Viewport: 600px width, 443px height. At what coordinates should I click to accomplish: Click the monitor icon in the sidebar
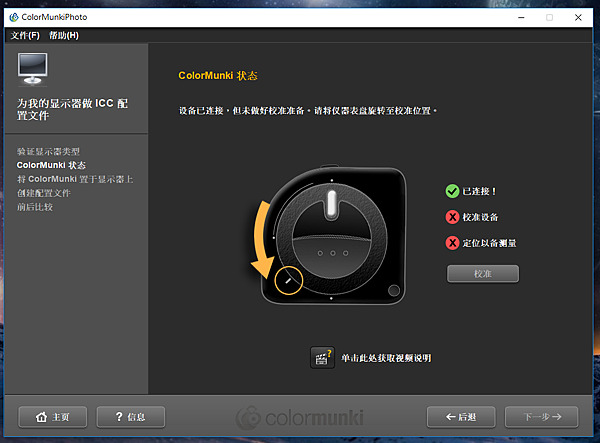pyautogui.click(x=33, y=69)
